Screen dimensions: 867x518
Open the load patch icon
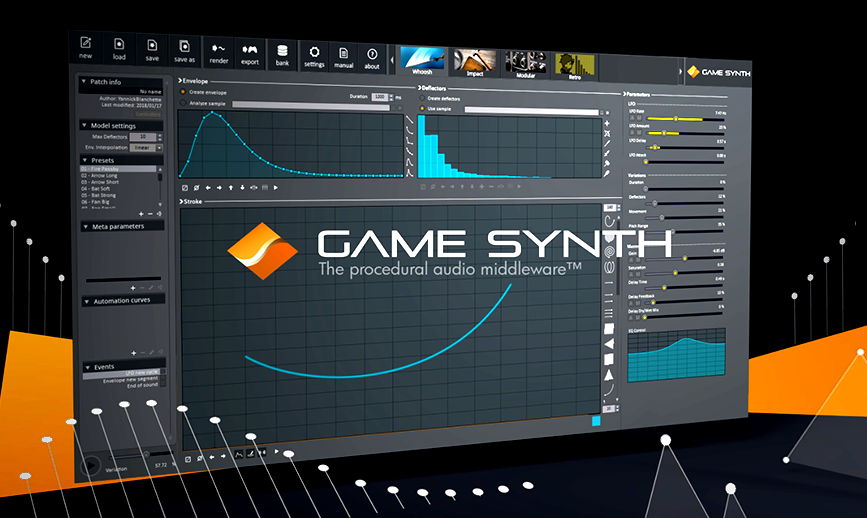click(119, 44)
